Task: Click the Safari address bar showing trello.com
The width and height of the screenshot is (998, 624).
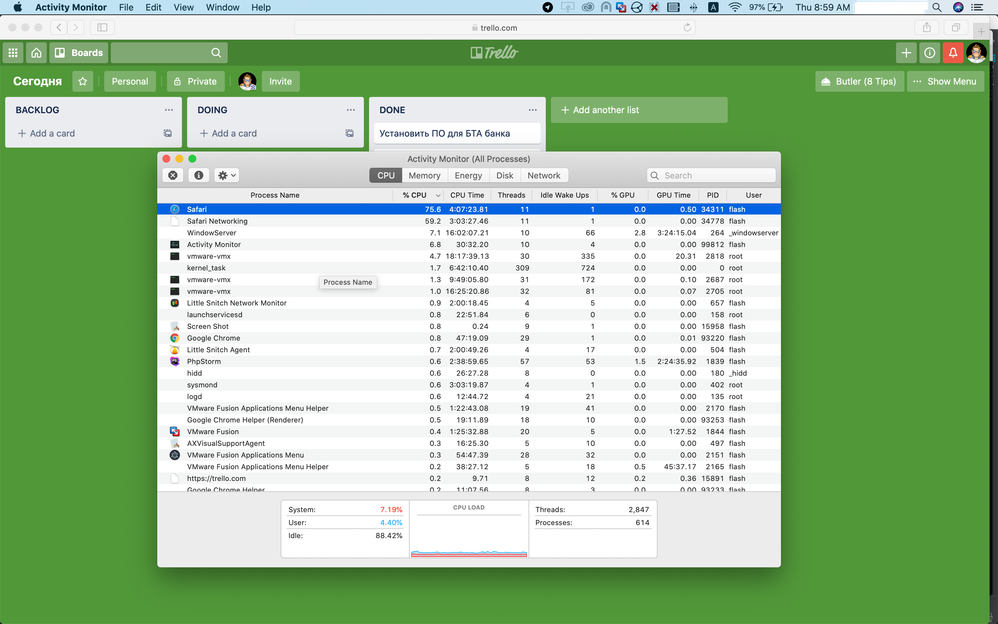Action: tap(495, 27)
